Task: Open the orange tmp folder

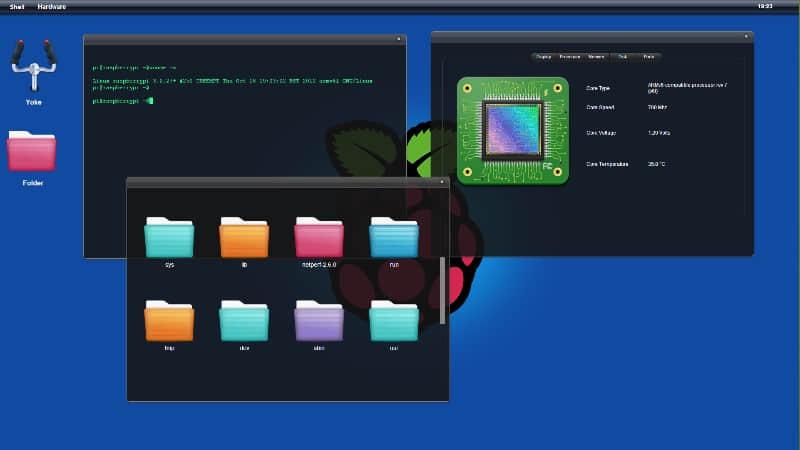Action: point(169,321)
